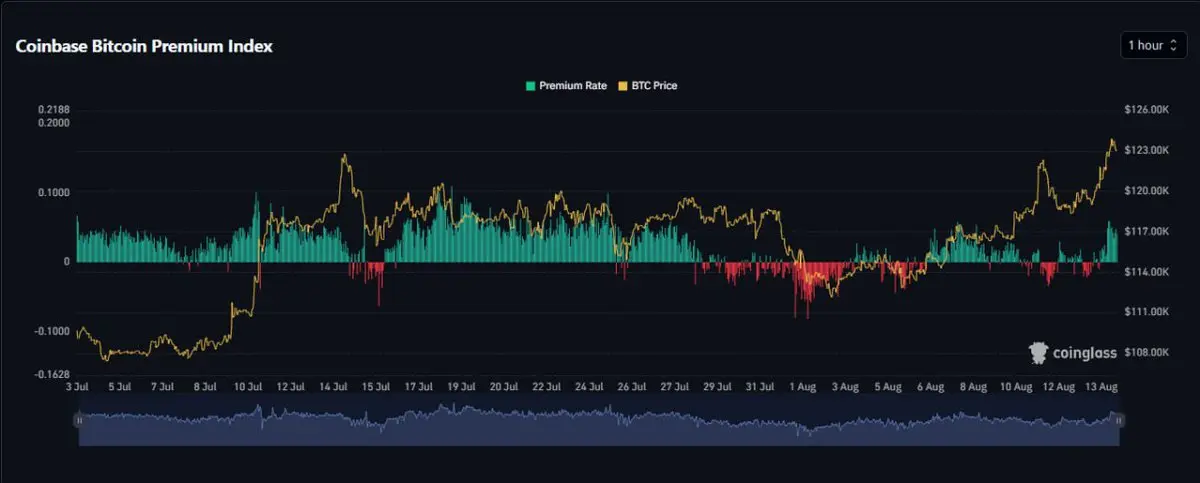Open the 1 hour interval dropdown
Viewport: 1200px width, 483px height.
point(1153,46)
